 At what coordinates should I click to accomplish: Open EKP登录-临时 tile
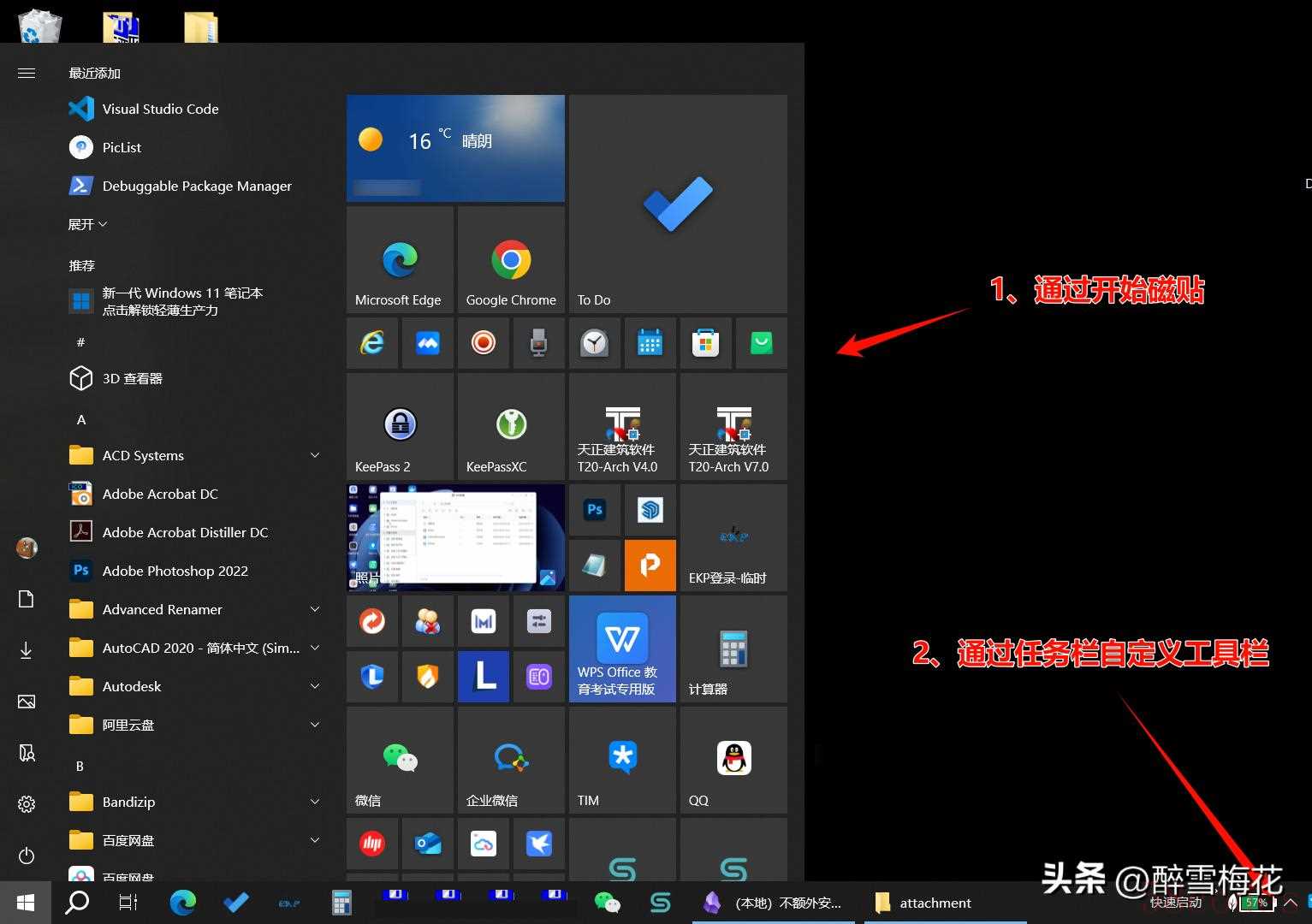(x=733, y=537)
